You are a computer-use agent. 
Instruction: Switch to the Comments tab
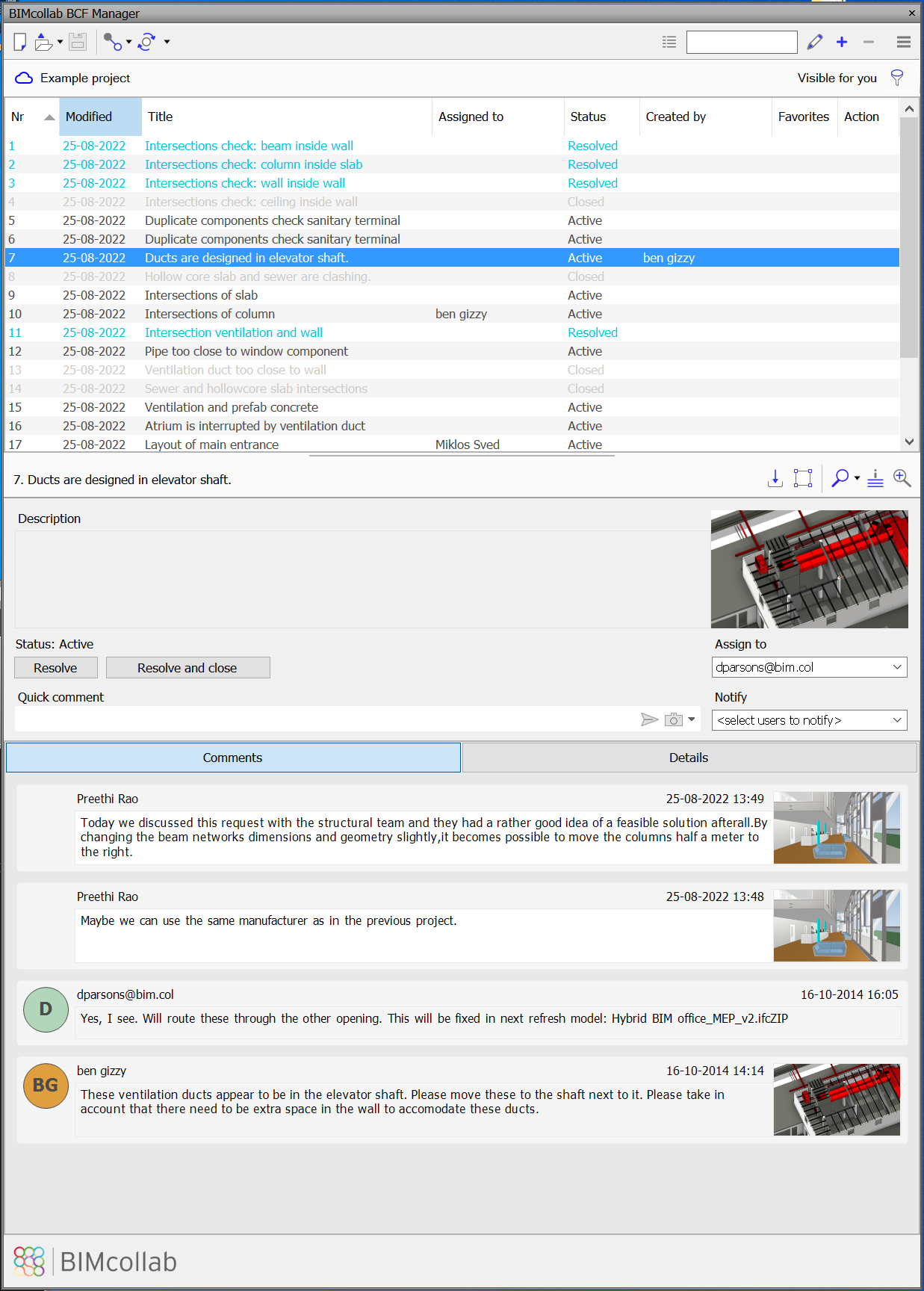pos(233,758)
